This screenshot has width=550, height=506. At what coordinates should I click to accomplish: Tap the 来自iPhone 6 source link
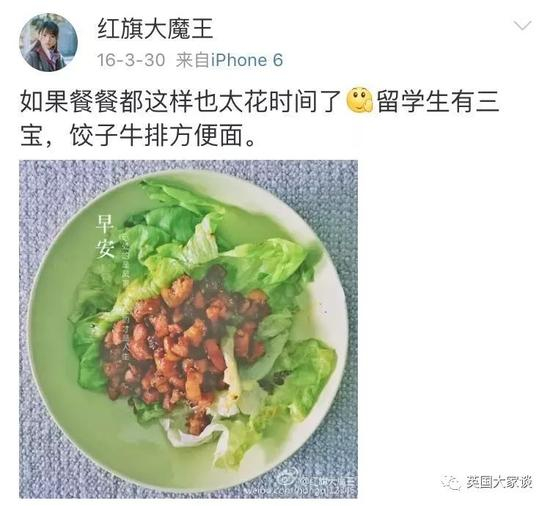229,60
